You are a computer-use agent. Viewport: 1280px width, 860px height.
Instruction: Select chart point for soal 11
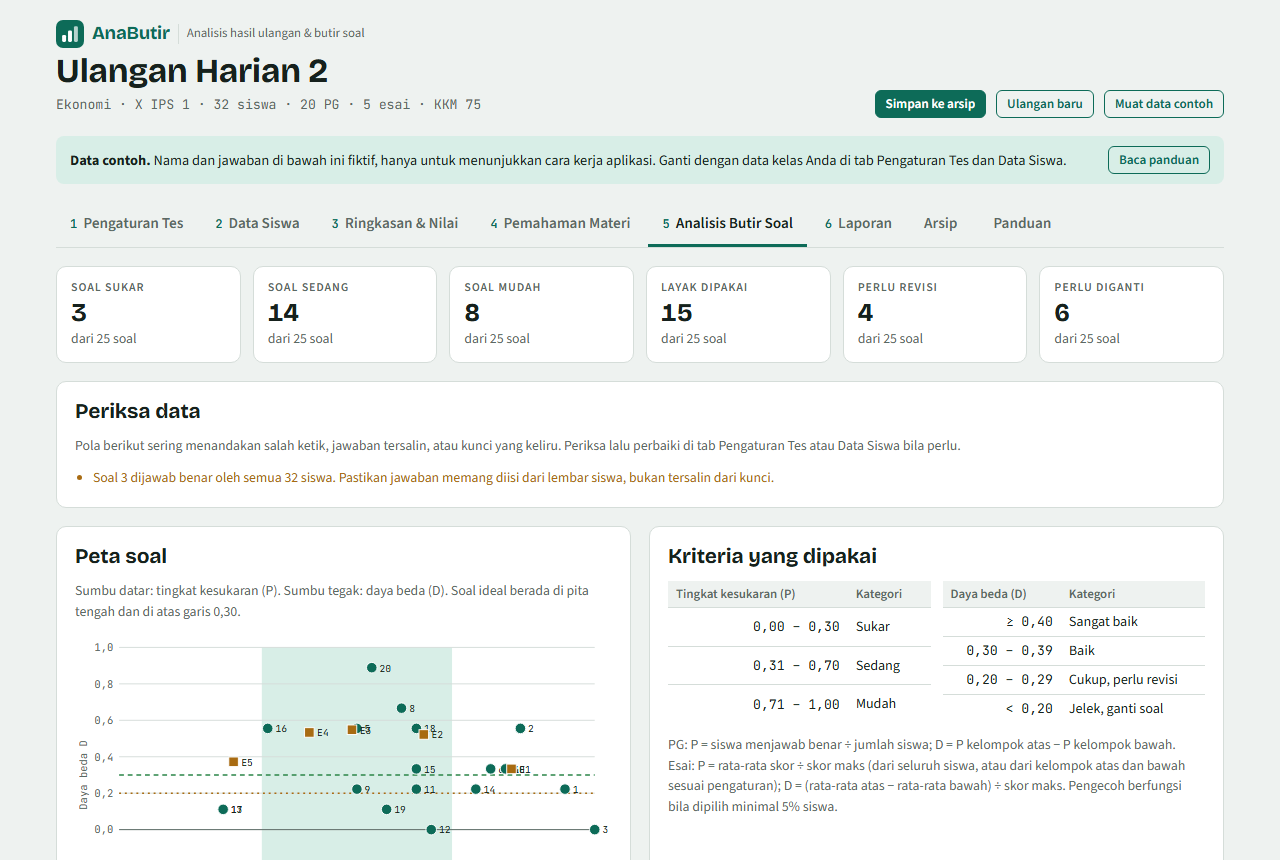pyautogui.click(x=417, y=789)
